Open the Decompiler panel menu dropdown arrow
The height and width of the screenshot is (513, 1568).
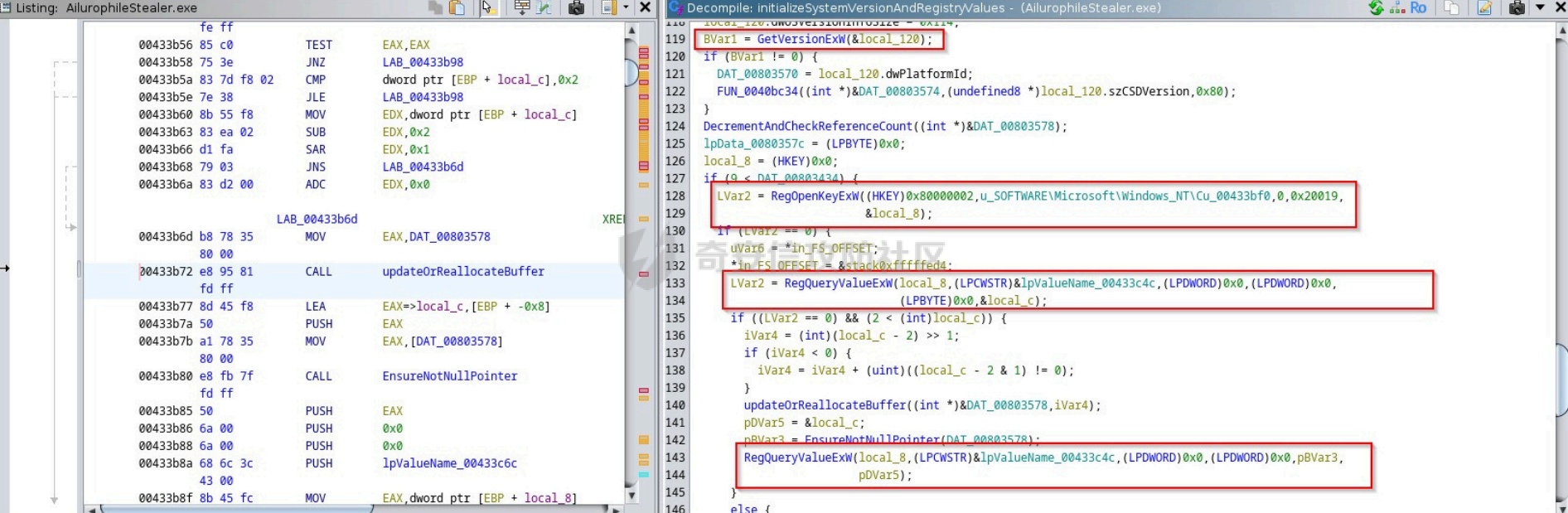(1540, 7)
